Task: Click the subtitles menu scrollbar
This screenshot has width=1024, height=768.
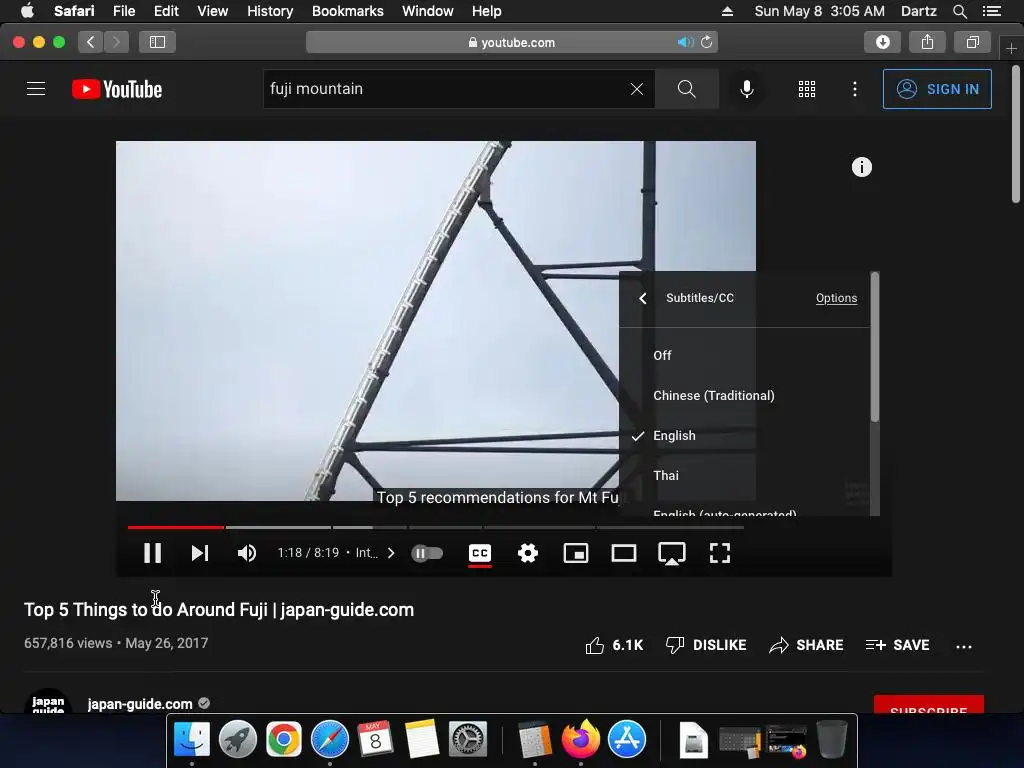Action: coord(874,347)
